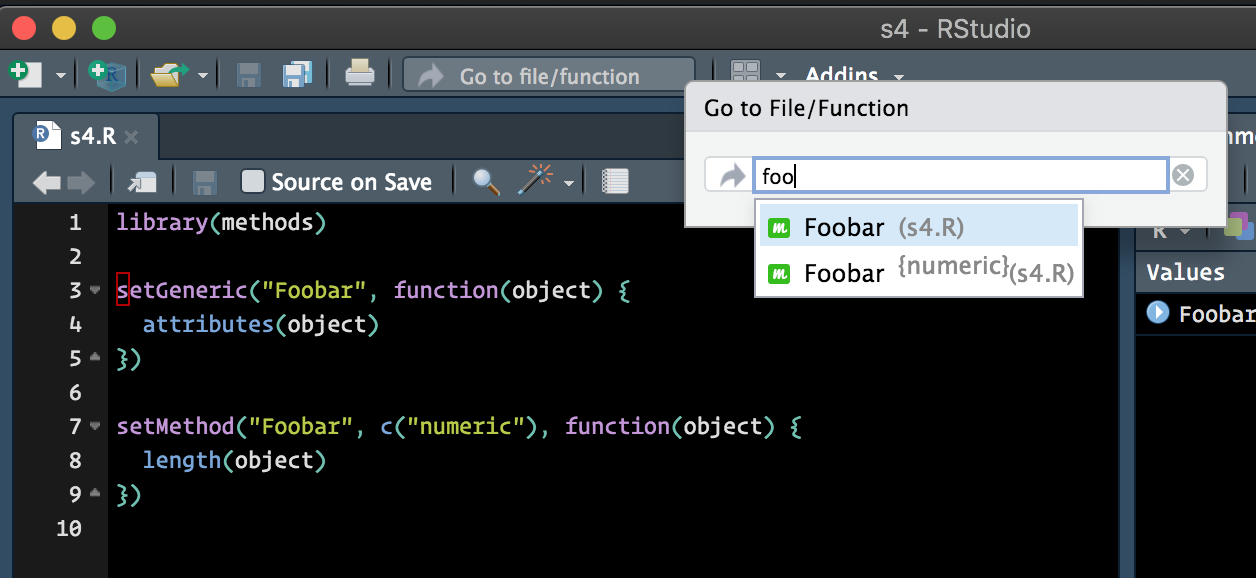The height and width of the screenshot is (578, 1256).
Task: Save all open documents
Action: [x=296, y=75]
